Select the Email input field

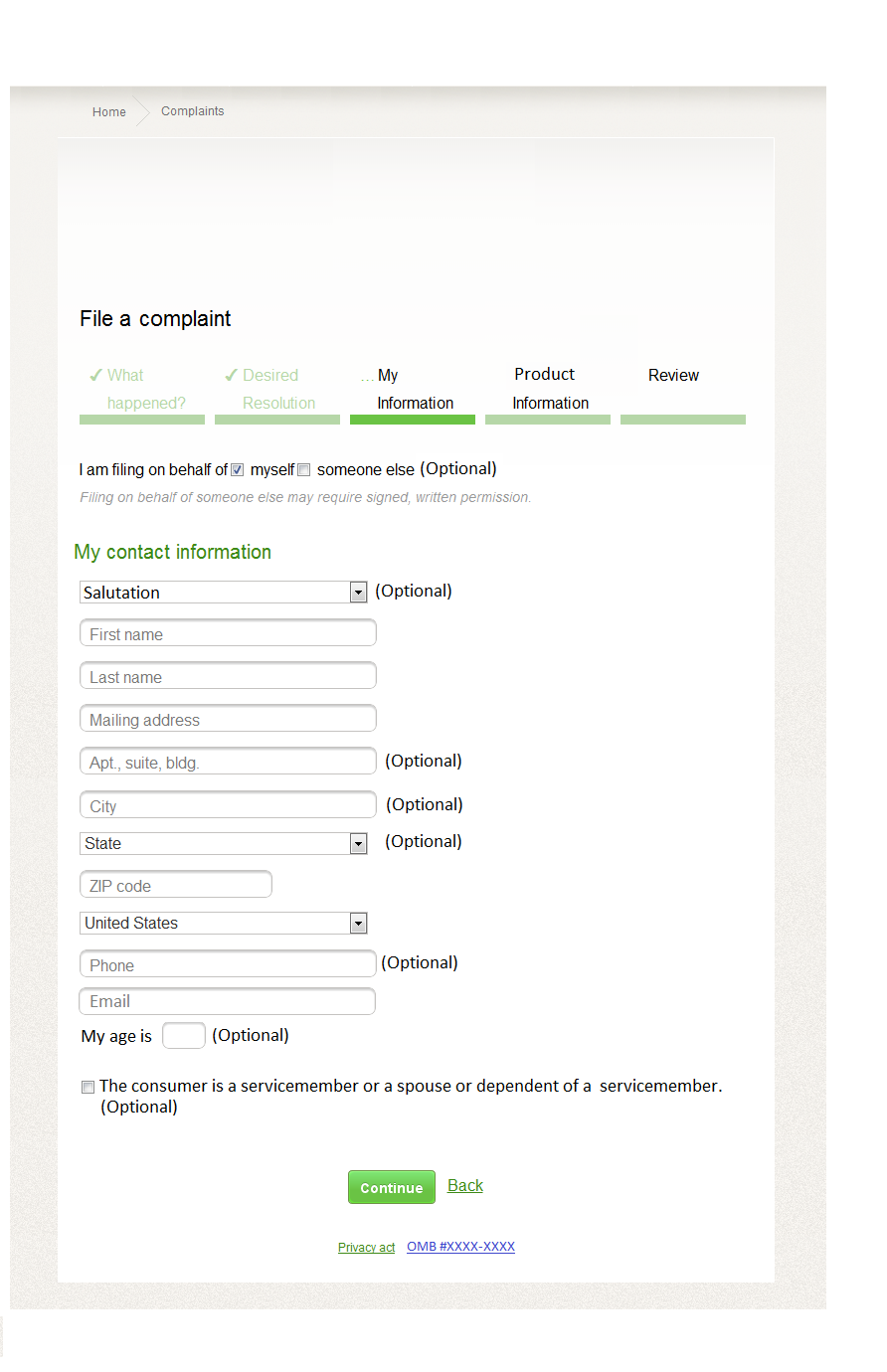[x=227, y=1002]
